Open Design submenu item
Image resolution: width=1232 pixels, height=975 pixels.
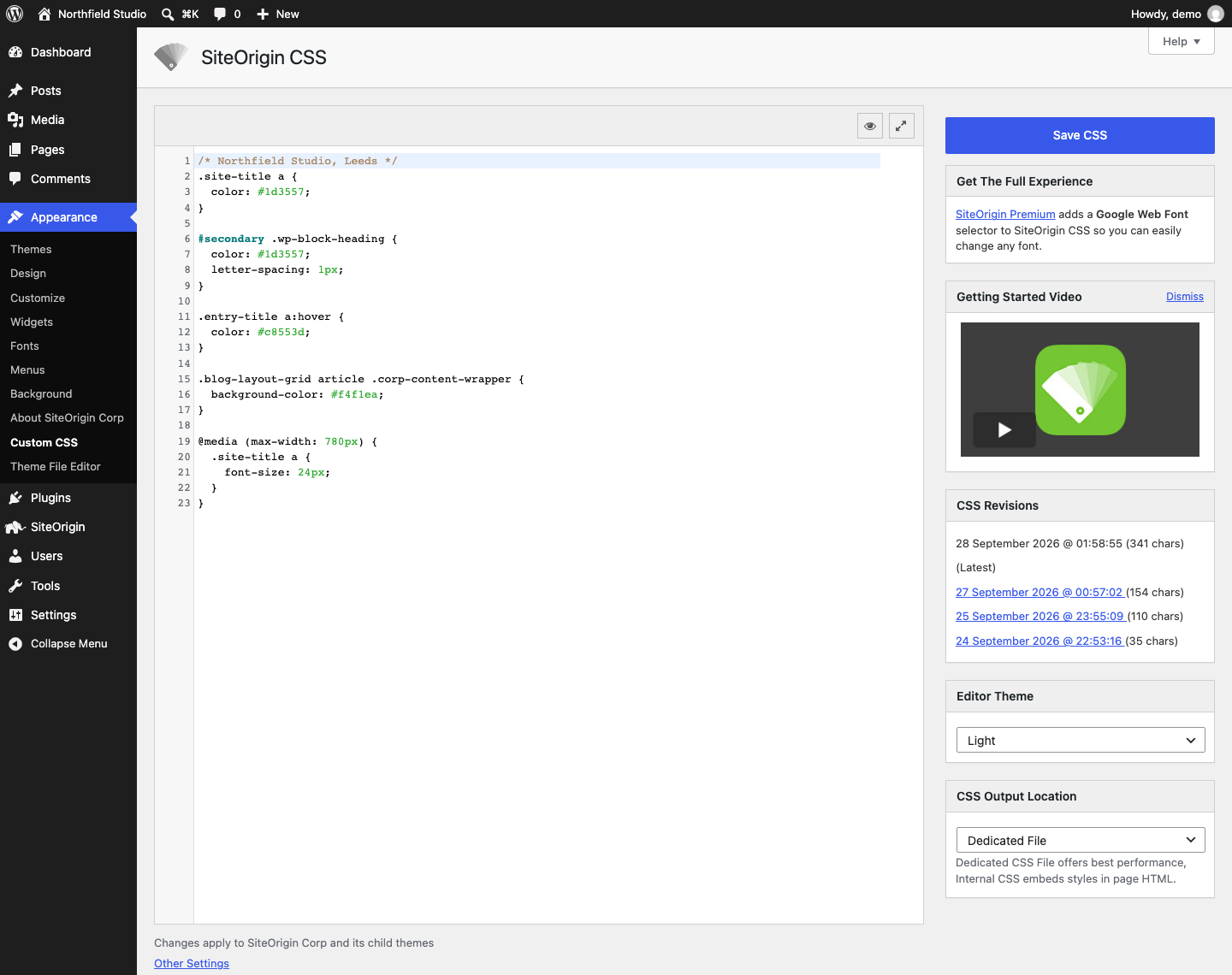coord(28,273)
